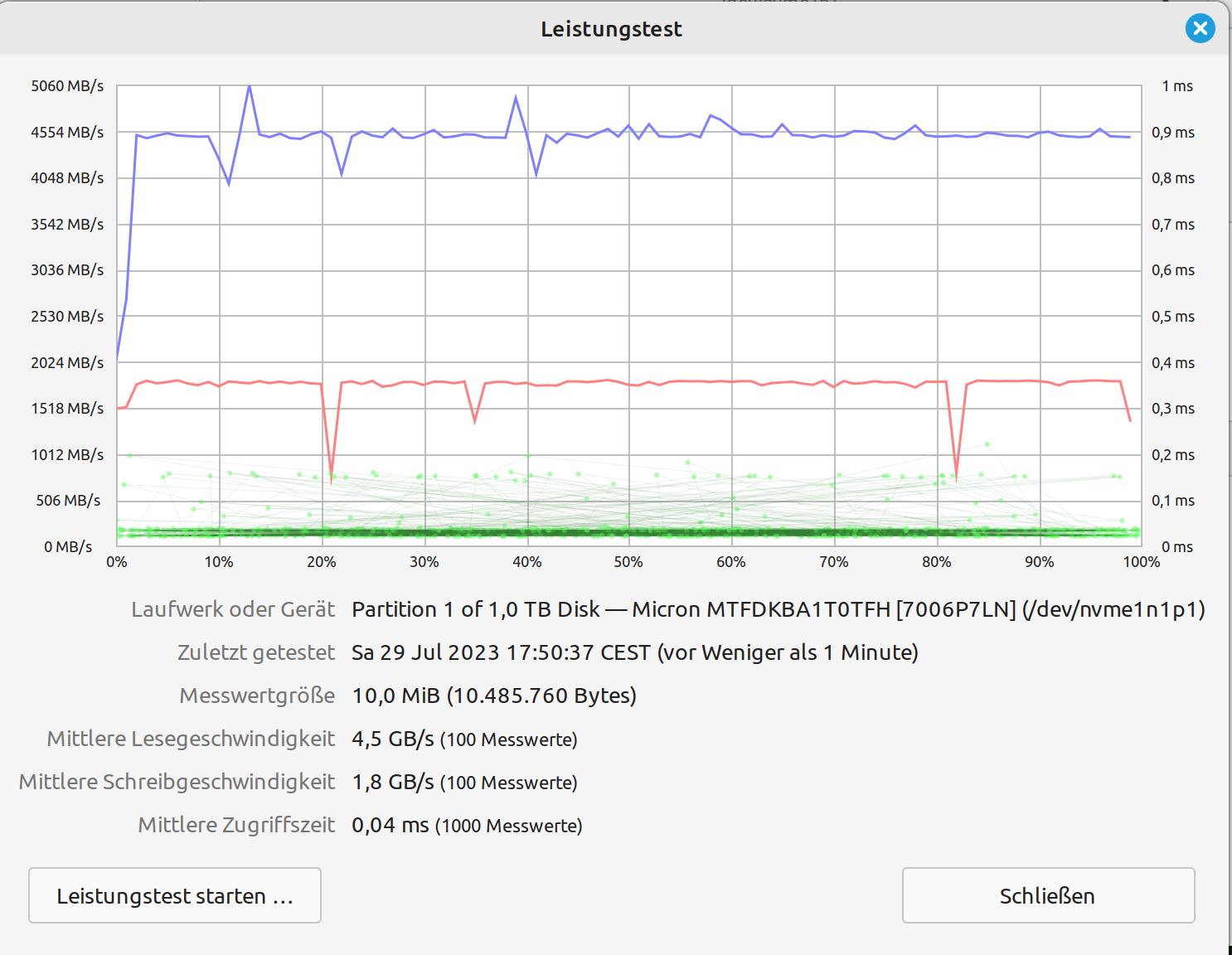Click the average read speed "4,5 GB/s"
1232x955 pixels.
(392, 739)
